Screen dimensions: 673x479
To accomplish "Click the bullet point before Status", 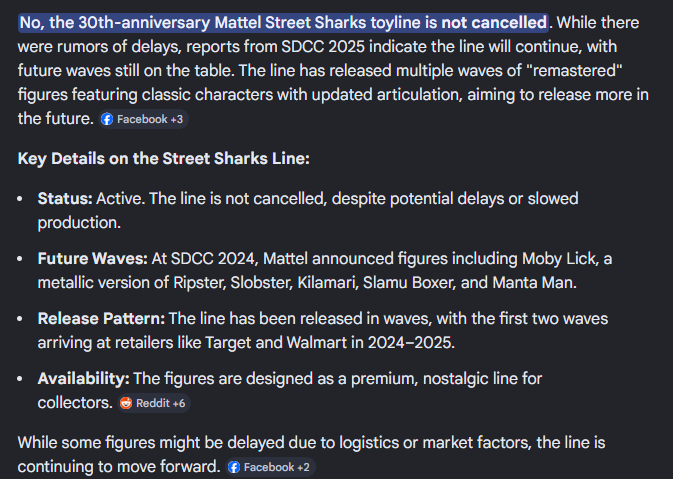I will click(20, 199).
